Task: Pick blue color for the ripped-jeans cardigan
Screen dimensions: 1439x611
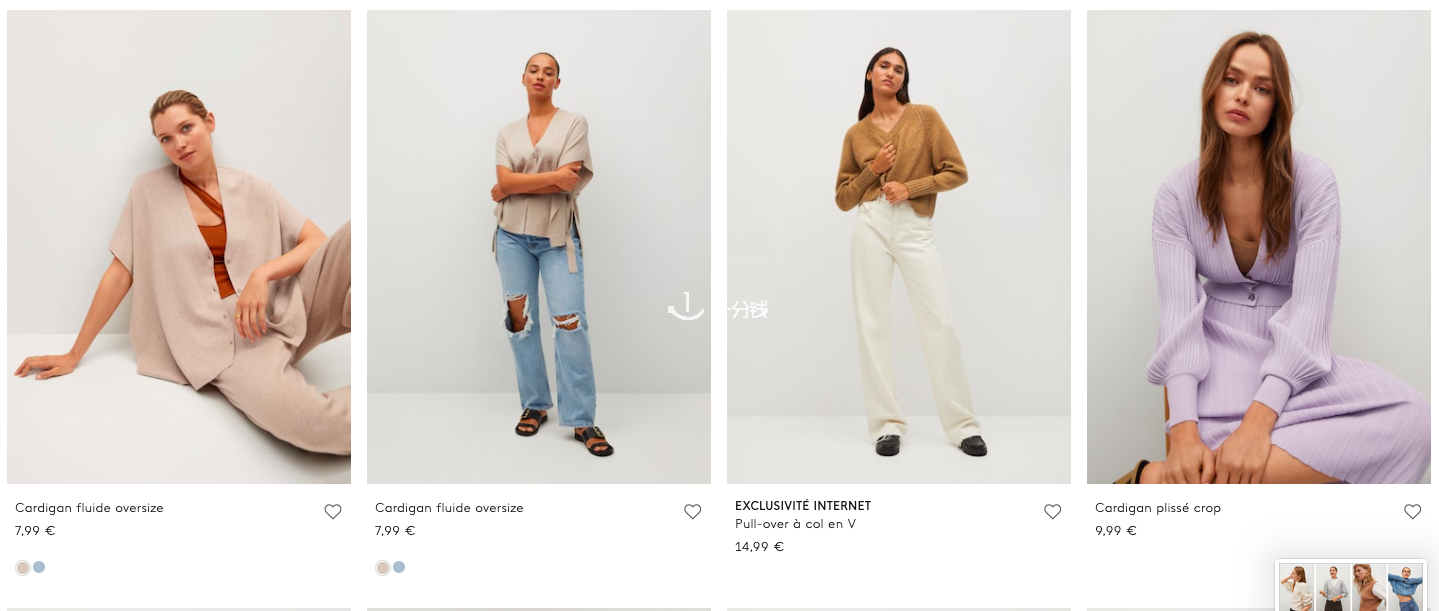Action: 399,567
